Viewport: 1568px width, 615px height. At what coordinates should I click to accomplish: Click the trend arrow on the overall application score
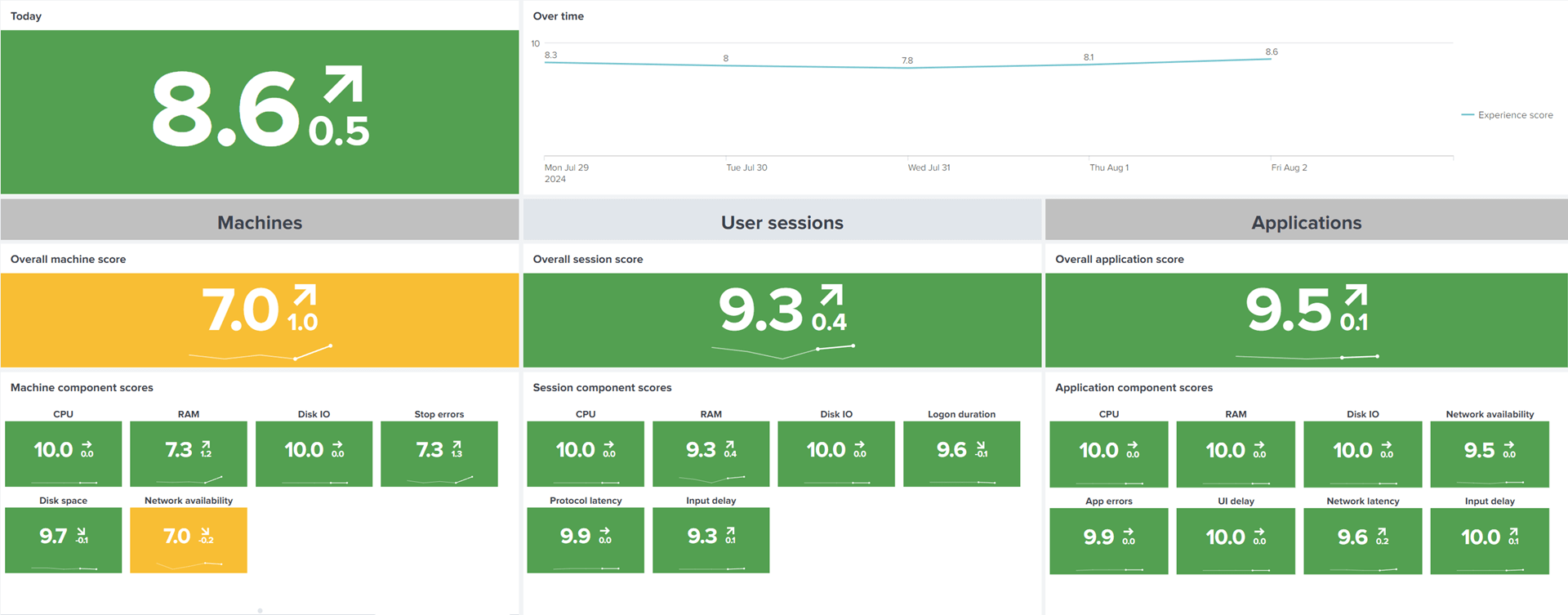coord(1356,295)
